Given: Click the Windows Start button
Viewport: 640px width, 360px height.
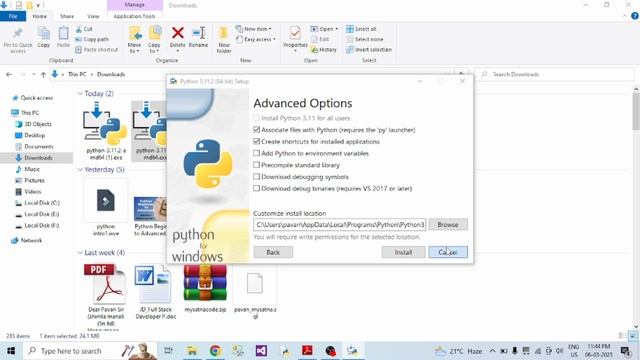Looking at the screenshot, I should (x=11, y=351).
